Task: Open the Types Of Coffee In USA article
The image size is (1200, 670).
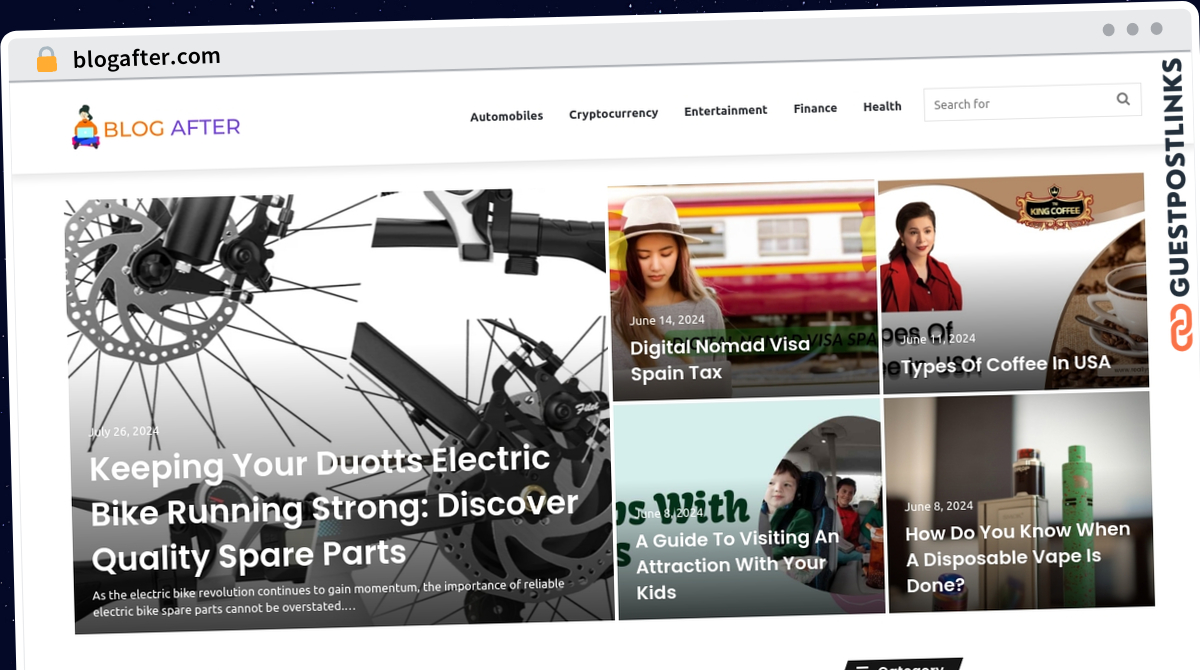Action: [1006, 365]
